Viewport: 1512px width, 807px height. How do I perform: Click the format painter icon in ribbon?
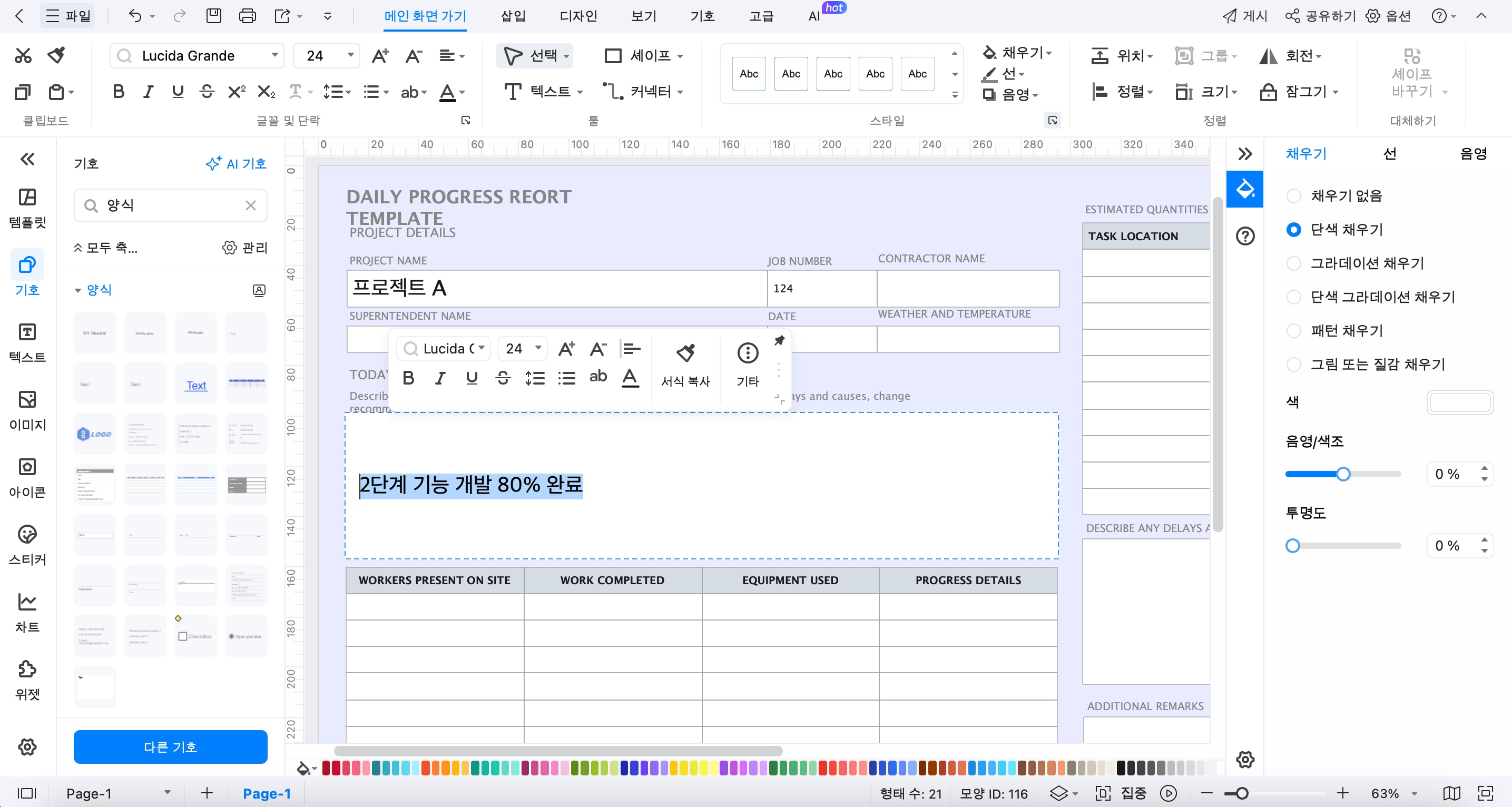[56, 55]
